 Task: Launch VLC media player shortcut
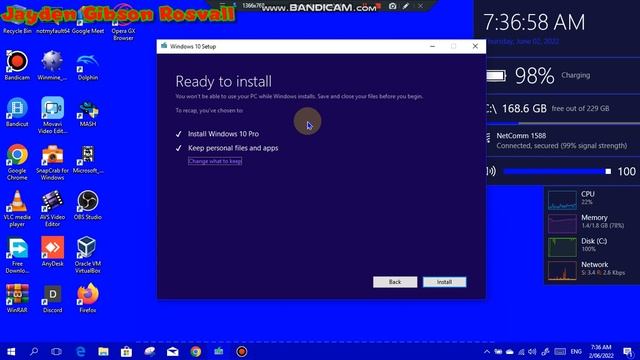pos(17,208)
